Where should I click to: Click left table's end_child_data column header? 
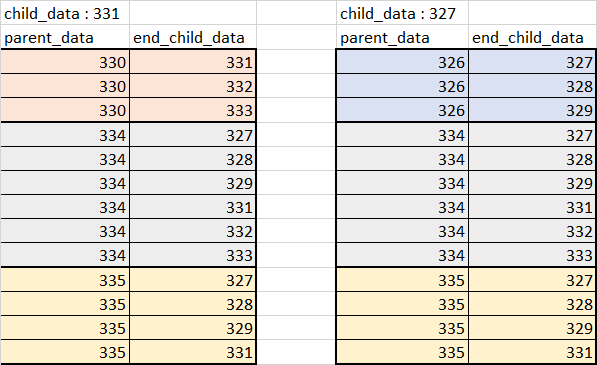193,37
